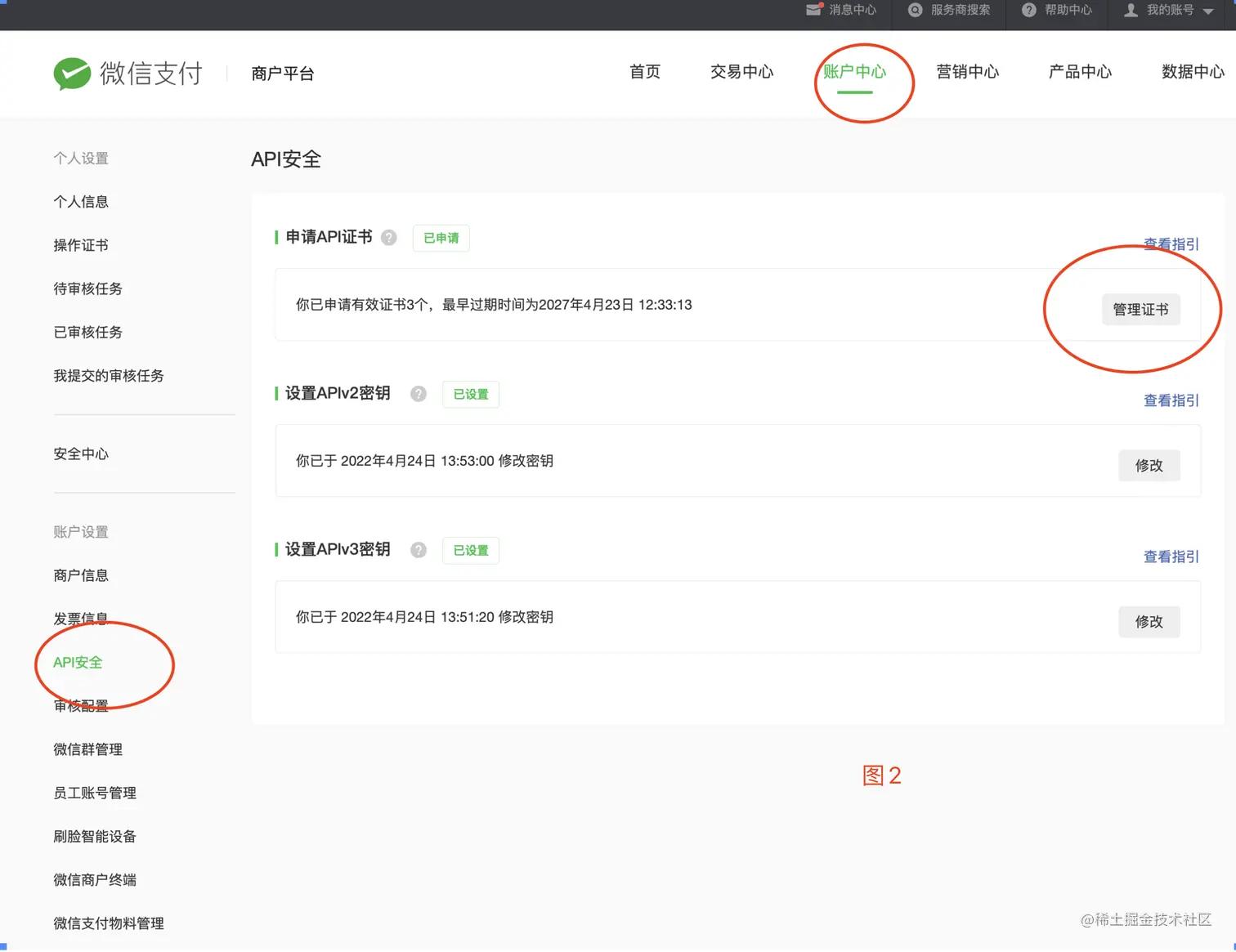Select 操作证书 in the sidebar
The width and height of the screenshot is (1236, 952).
(x=81, y=245)
